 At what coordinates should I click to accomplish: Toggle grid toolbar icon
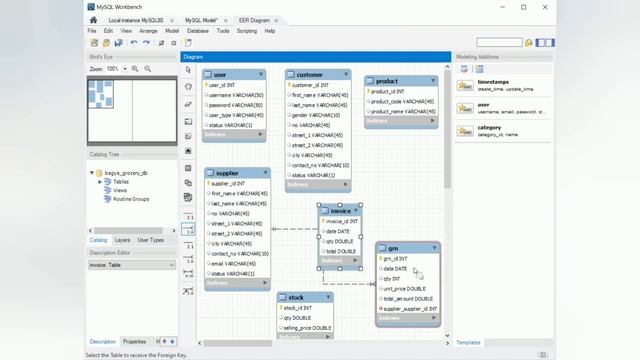162,43
